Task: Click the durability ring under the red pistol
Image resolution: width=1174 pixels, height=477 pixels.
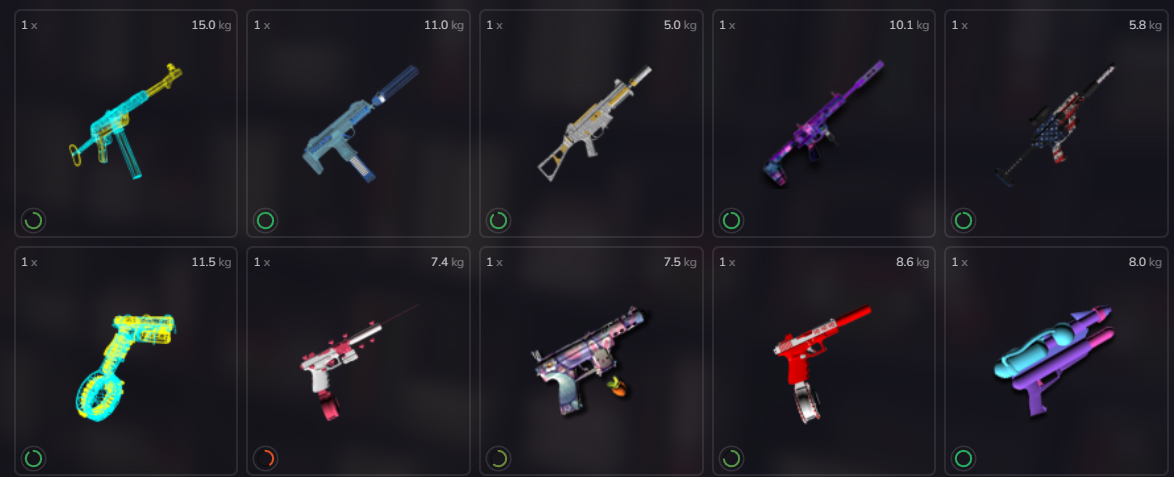Action: (731, 458)
